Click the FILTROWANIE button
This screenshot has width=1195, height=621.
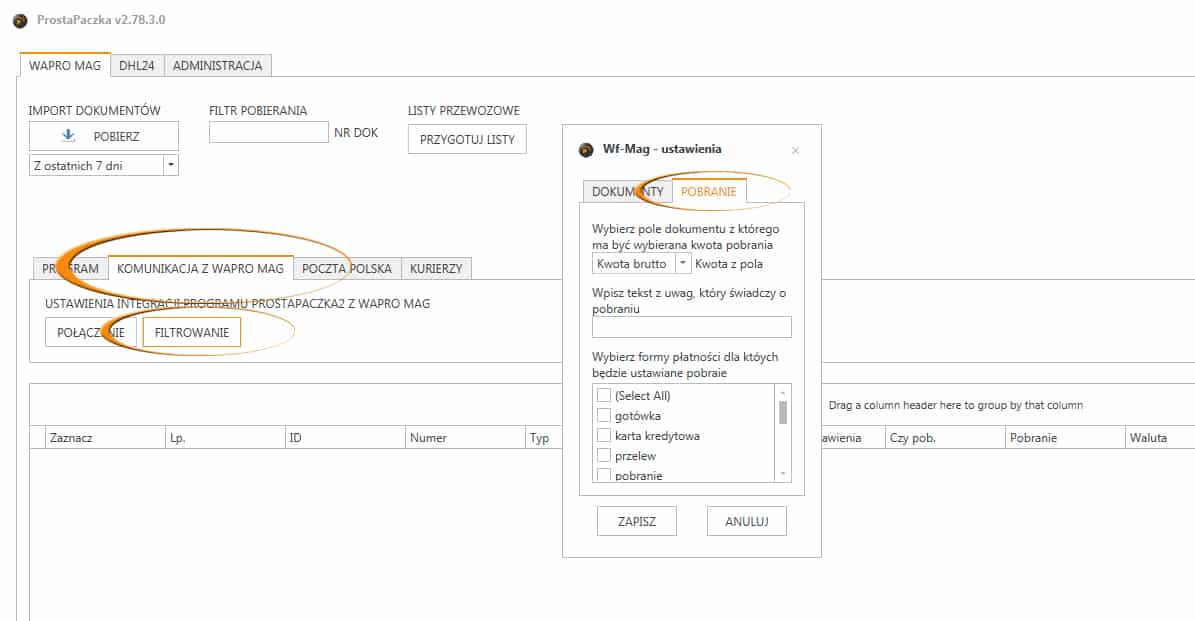(191, 332)
